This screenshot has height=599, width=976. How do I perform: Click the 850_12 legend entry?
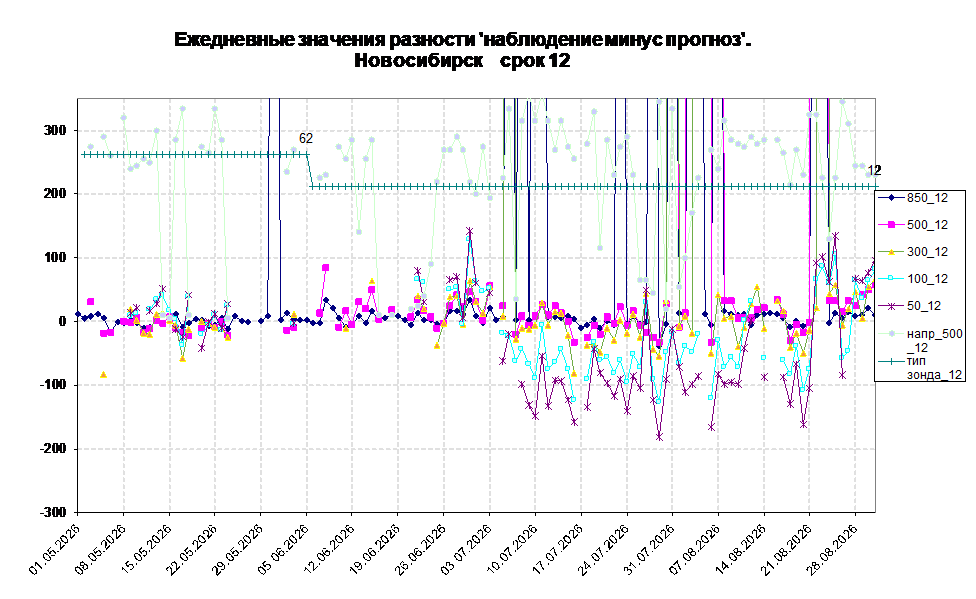click(920, 198)
